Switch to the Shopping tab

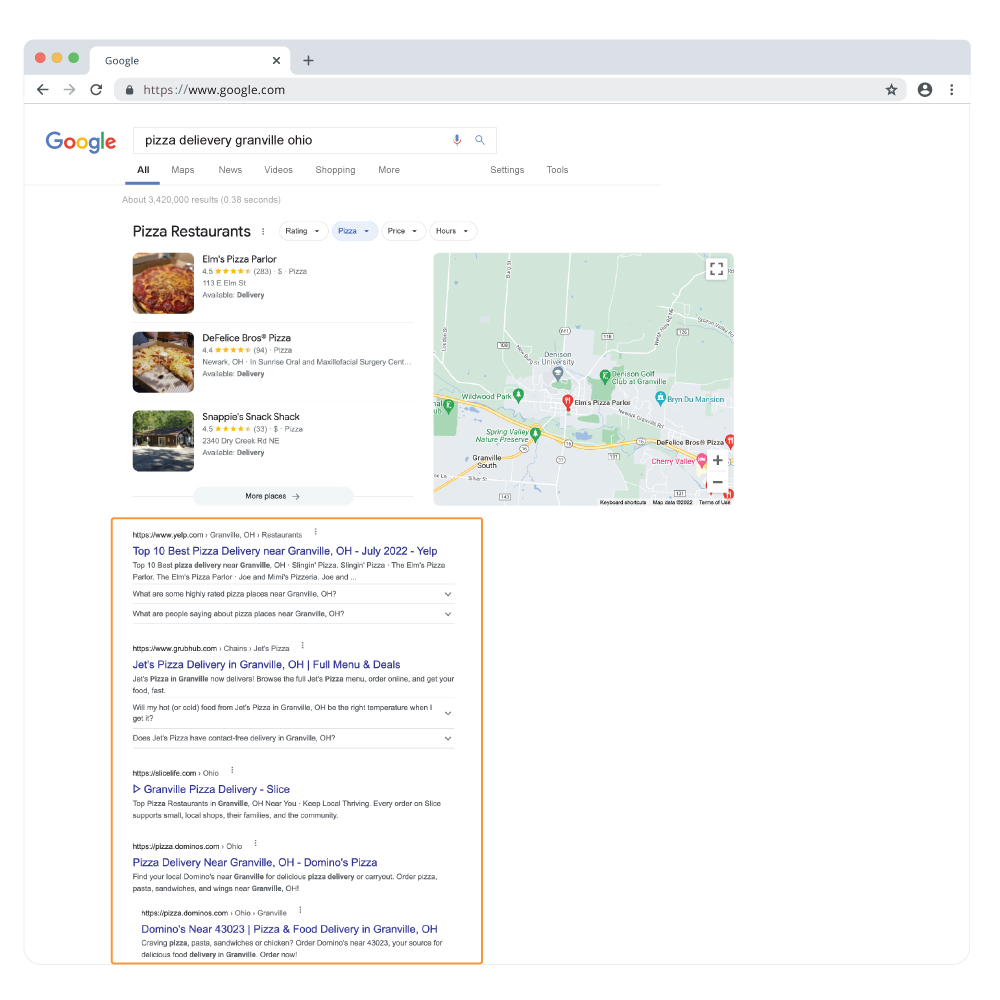point(335,170)
